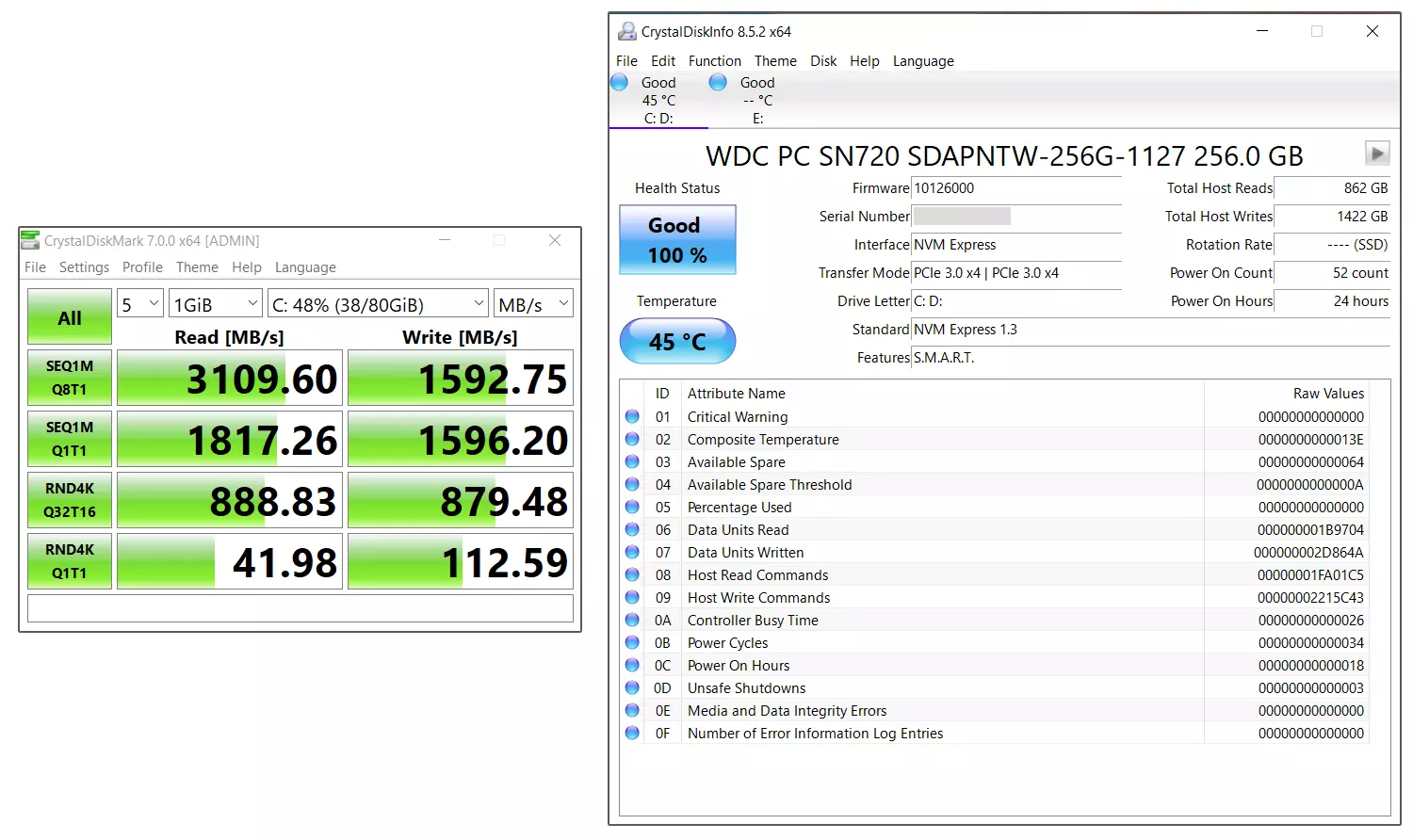Click raw value 0000000000013E
This screenshot has width=1413, height=840.
click(x=1311, y=440)
